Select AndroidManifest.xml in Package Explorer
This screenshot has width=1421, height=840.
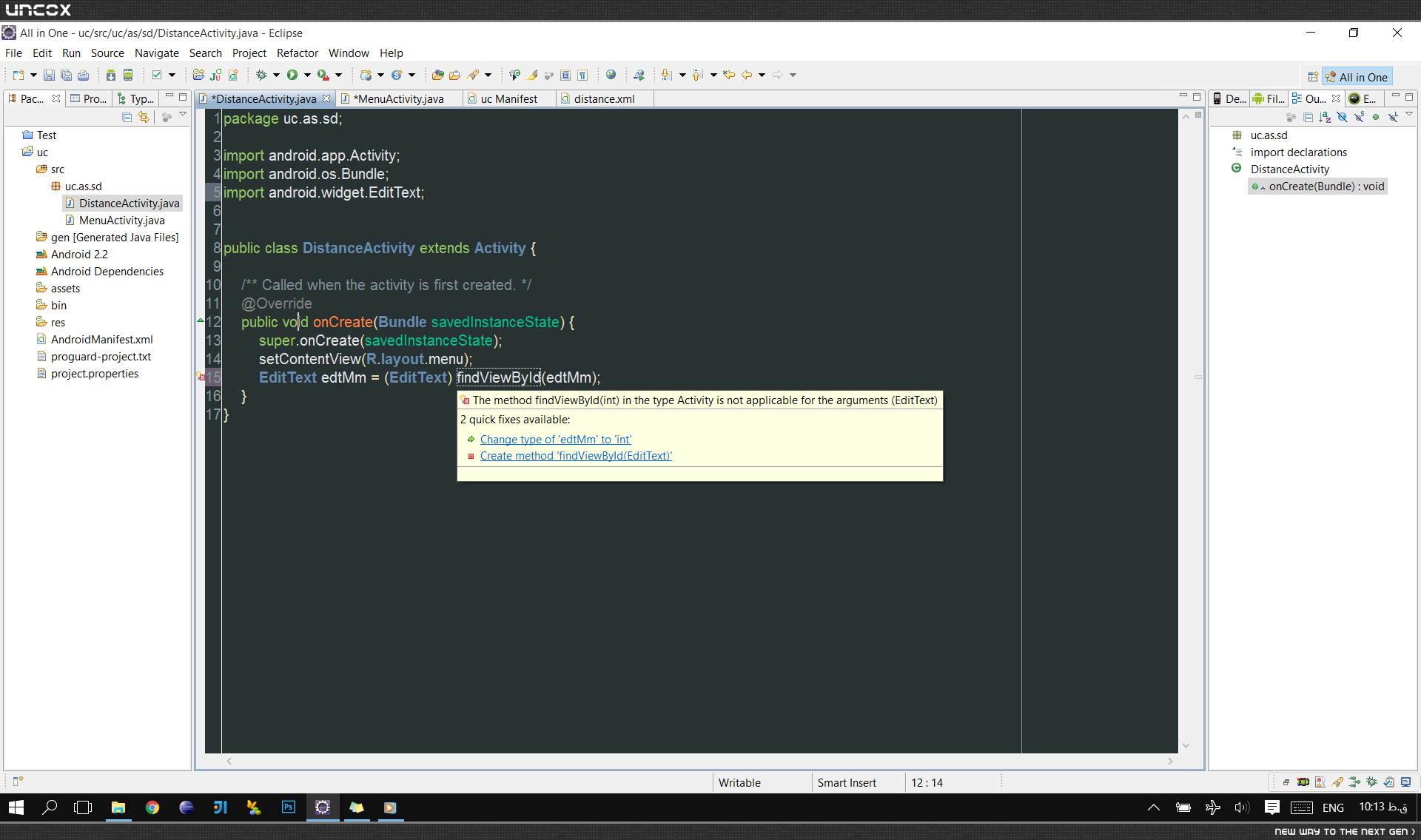click(101, 339)
